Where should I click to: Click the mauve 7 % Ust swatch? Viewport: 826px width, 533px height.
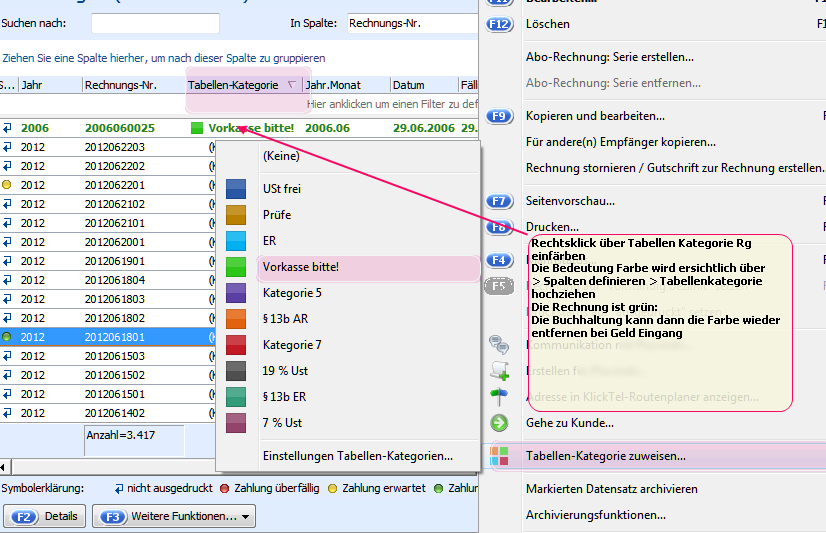236,423
